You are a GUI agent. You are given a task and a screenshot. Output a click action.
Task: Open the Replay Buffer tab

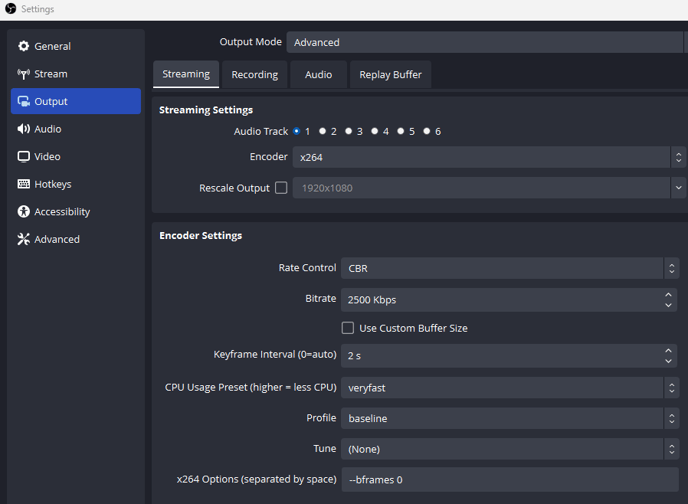390,74
